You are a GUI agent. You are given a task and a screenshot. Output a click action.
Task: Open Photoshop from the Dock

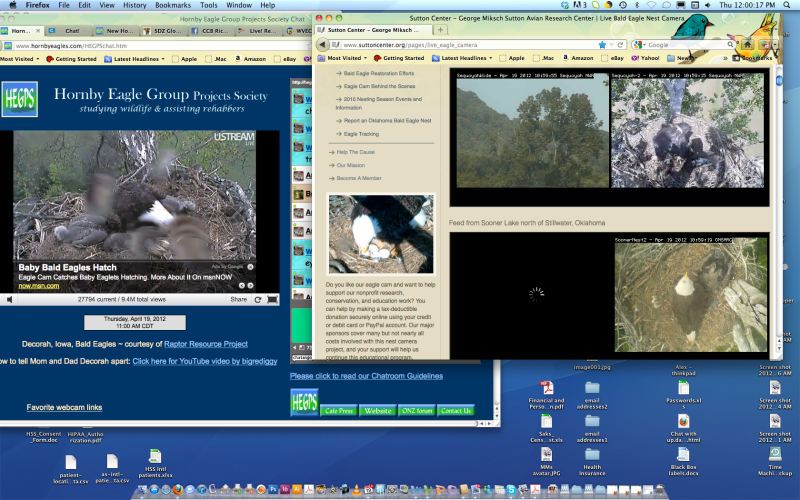click(x=273, y=490)
